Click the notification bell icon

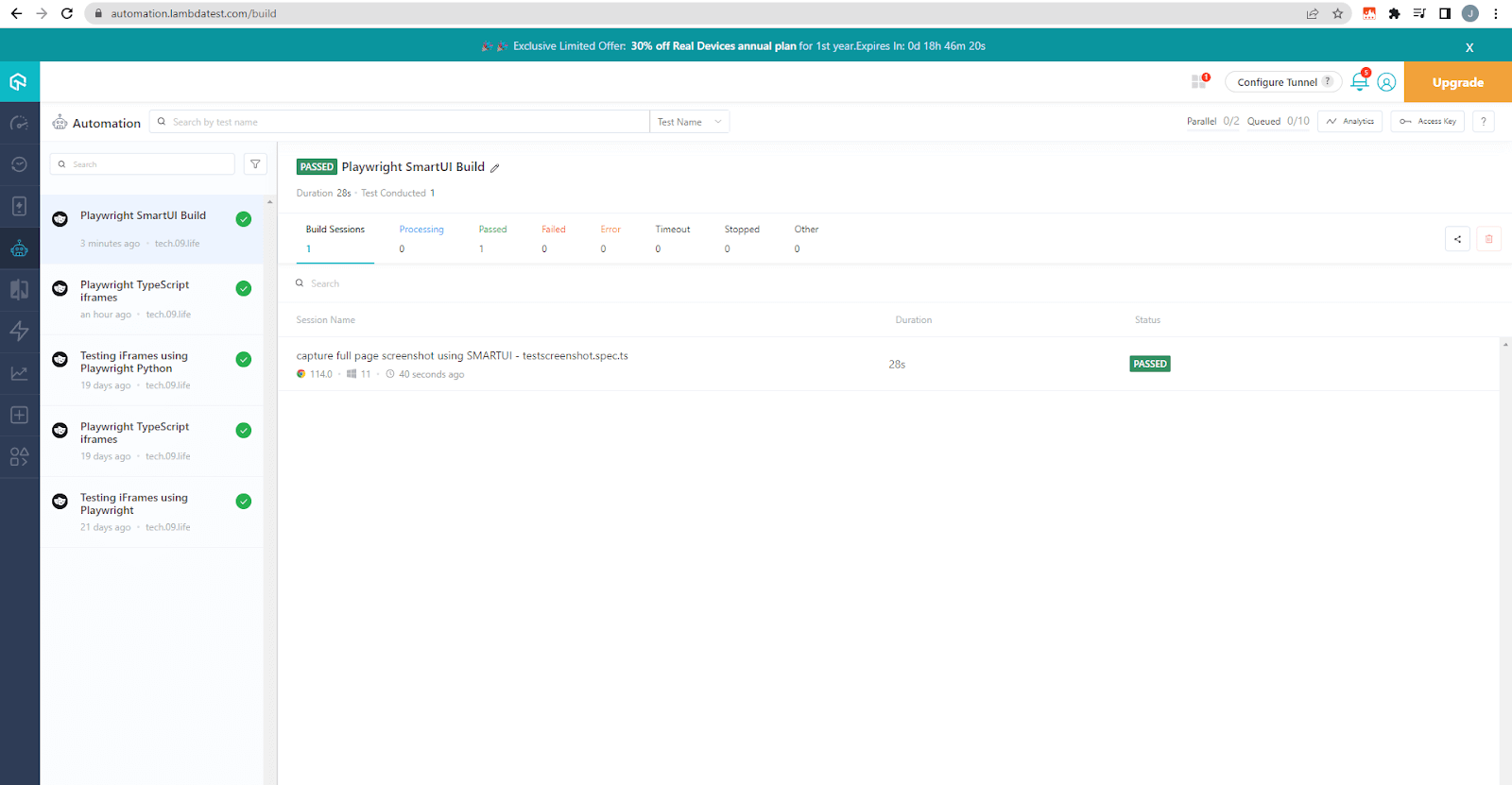pos(1359,82)
